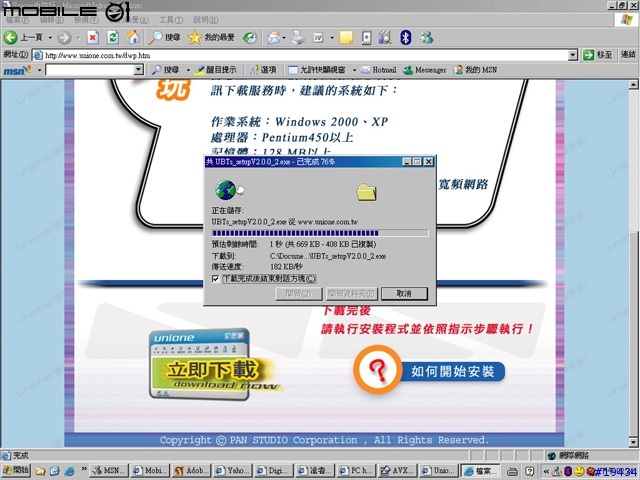
Task: Open the Help menu in menu bar
Action: [x=205, y=20]
